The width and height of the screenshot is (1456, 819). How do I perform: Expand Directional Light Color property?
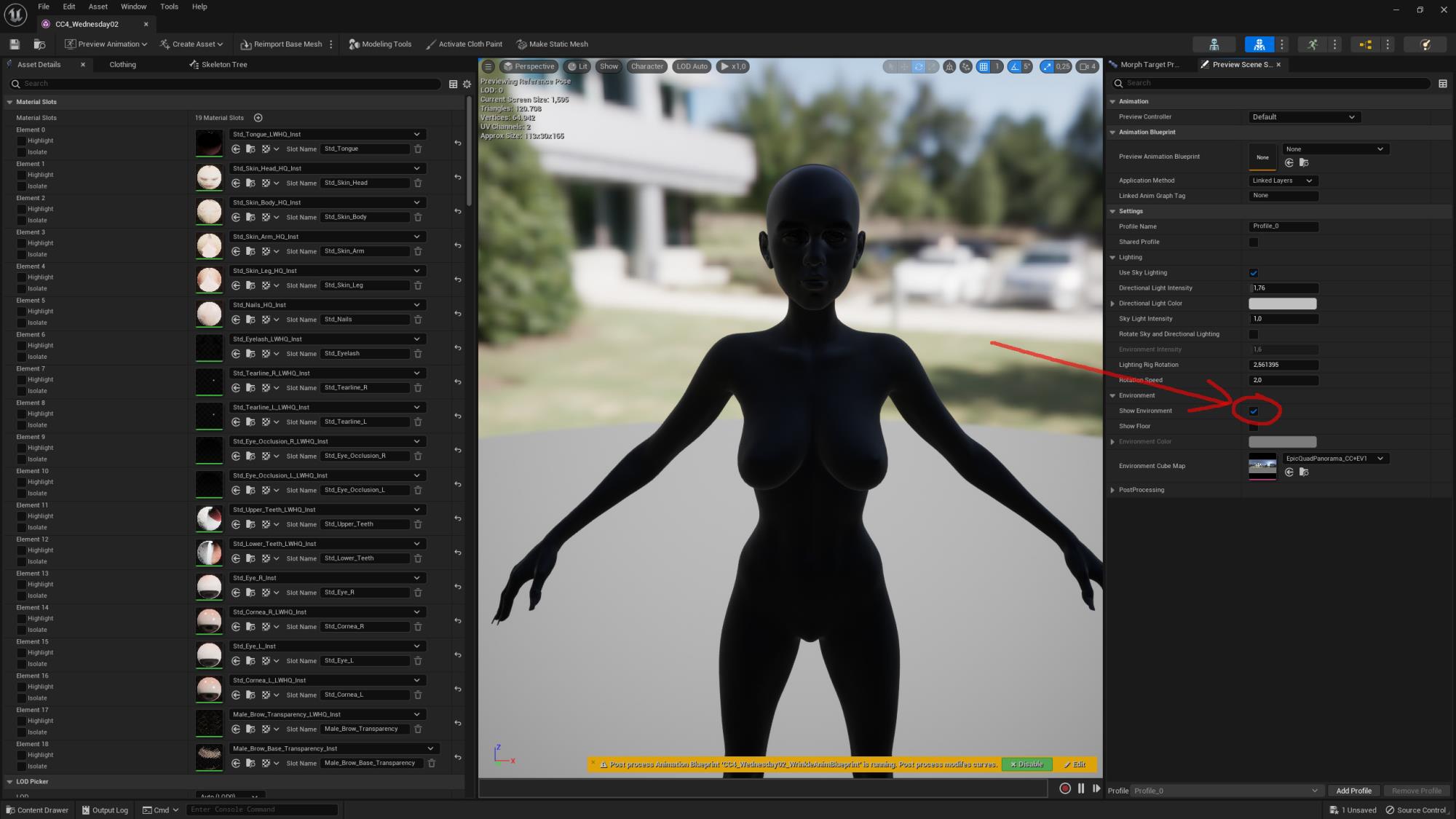[1112, 304]
